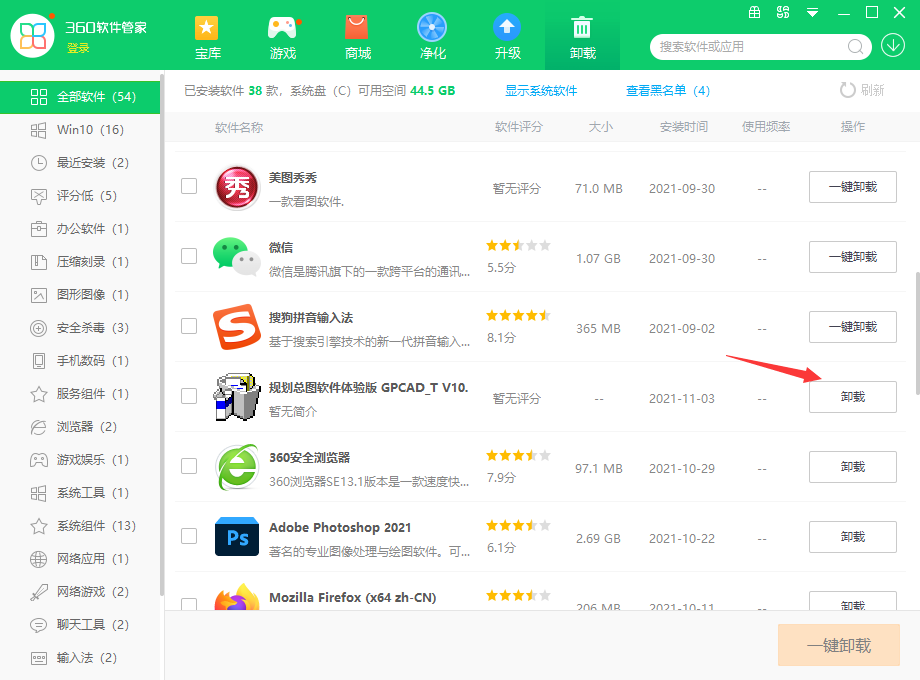Click 一键卸载 for 微信
920x680 pixels.
(853, 257)
